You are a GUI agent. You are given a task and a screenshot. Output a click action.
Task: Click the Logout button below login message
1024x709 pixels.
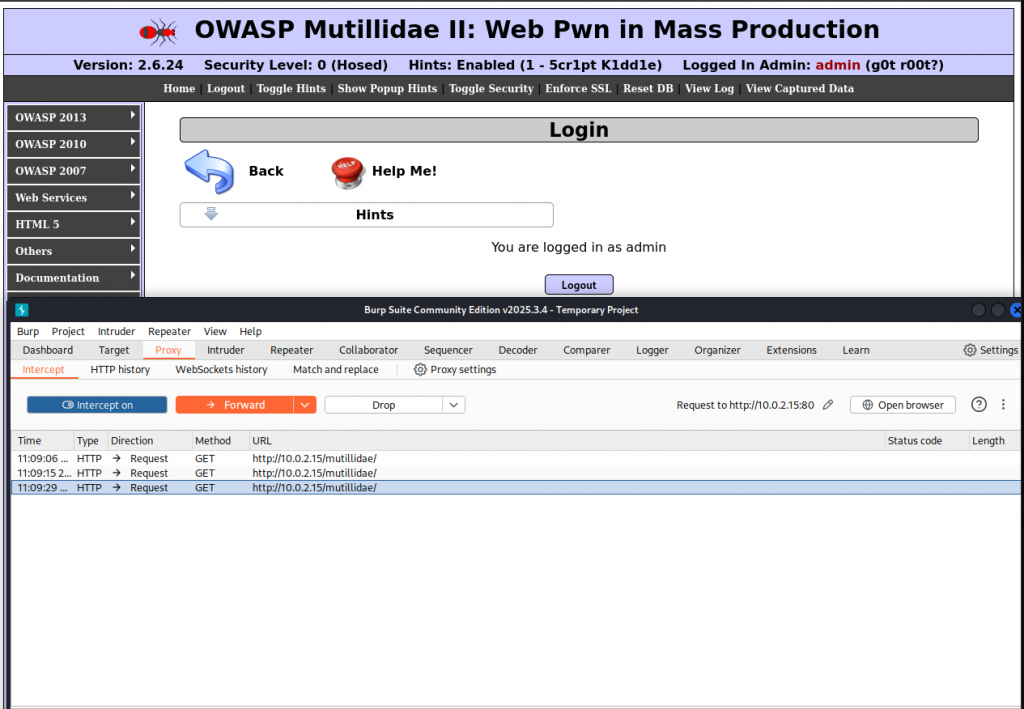coord(579,285)
